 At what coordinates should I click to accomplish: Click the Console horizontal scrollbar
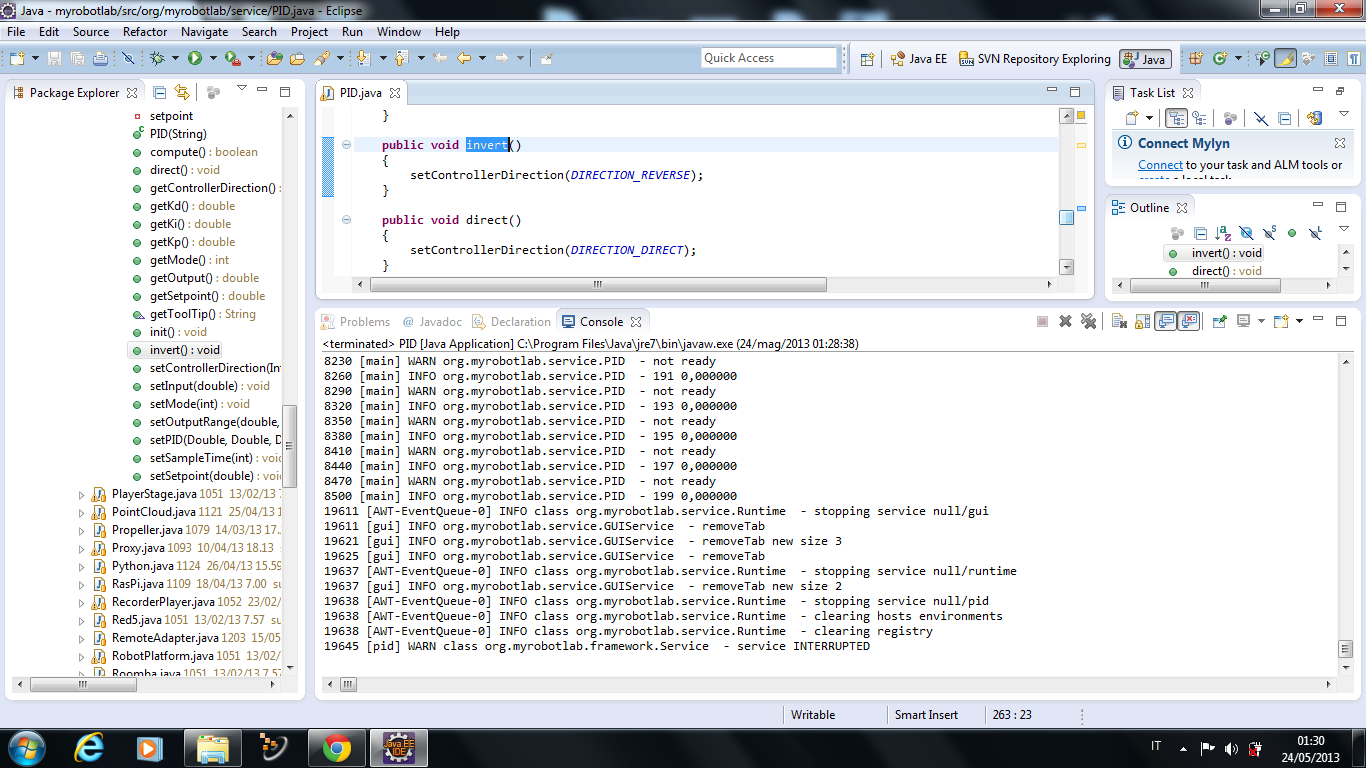pos(830,685)
